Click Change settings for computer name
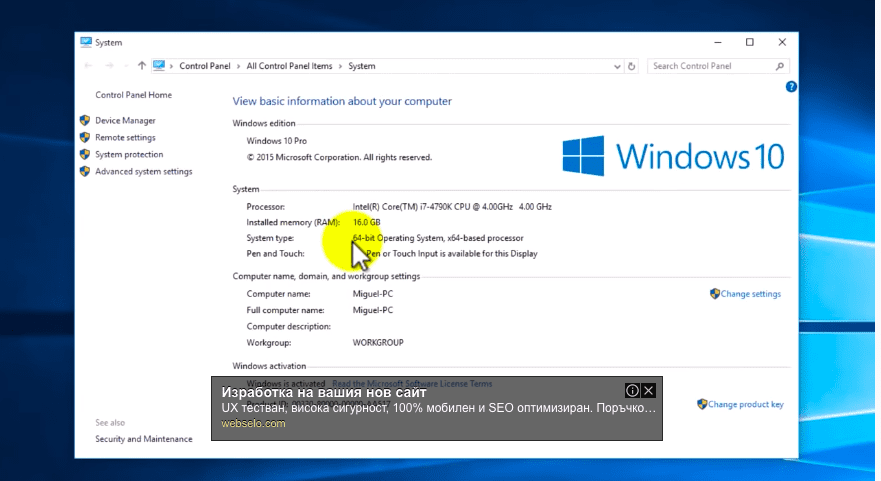The width and height of the screenshot is (881, 481). click(750, 294)
